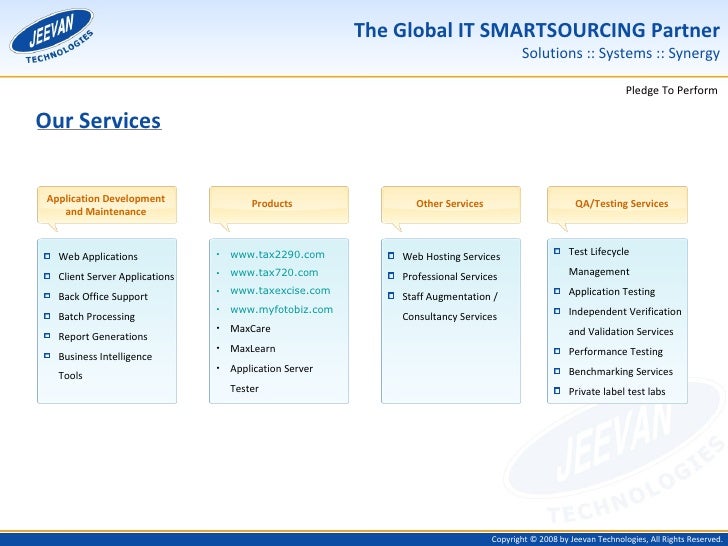
Task: Click the Web Hosting Services item
Action: tap(451, 257)
